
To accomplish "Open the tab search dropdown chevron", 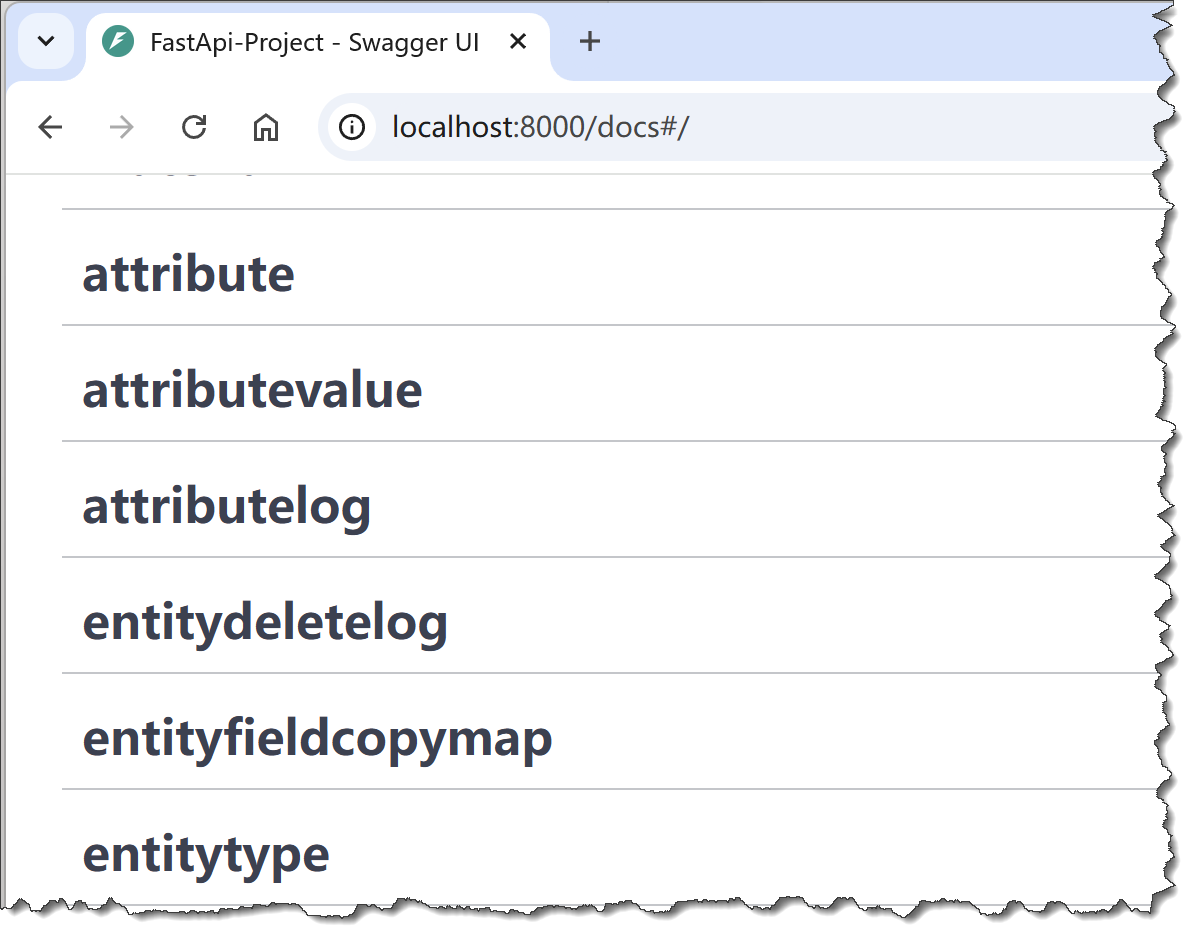I will click(46, 41).
